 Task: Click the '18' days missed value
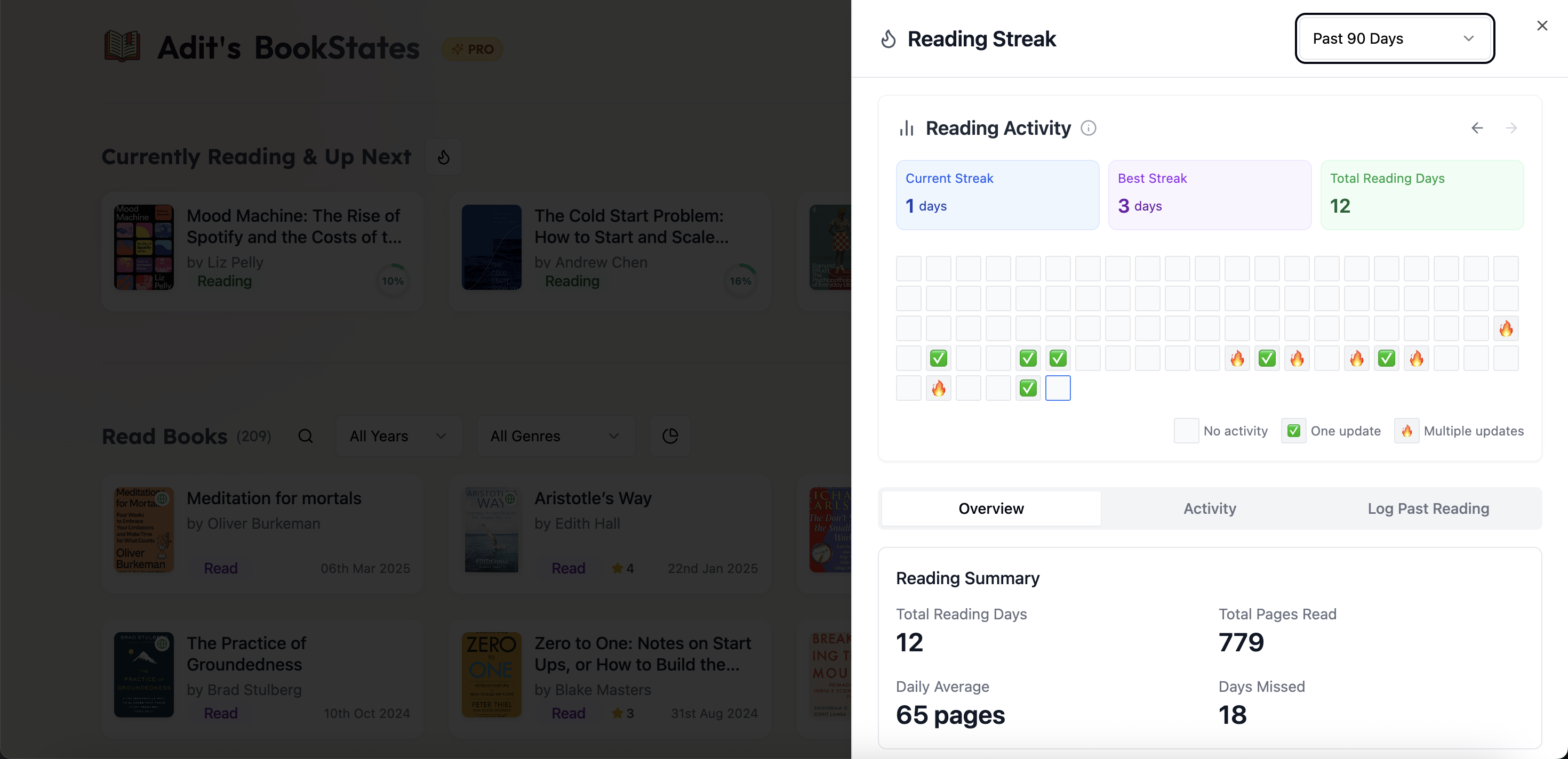click(x=1233, y=715)
